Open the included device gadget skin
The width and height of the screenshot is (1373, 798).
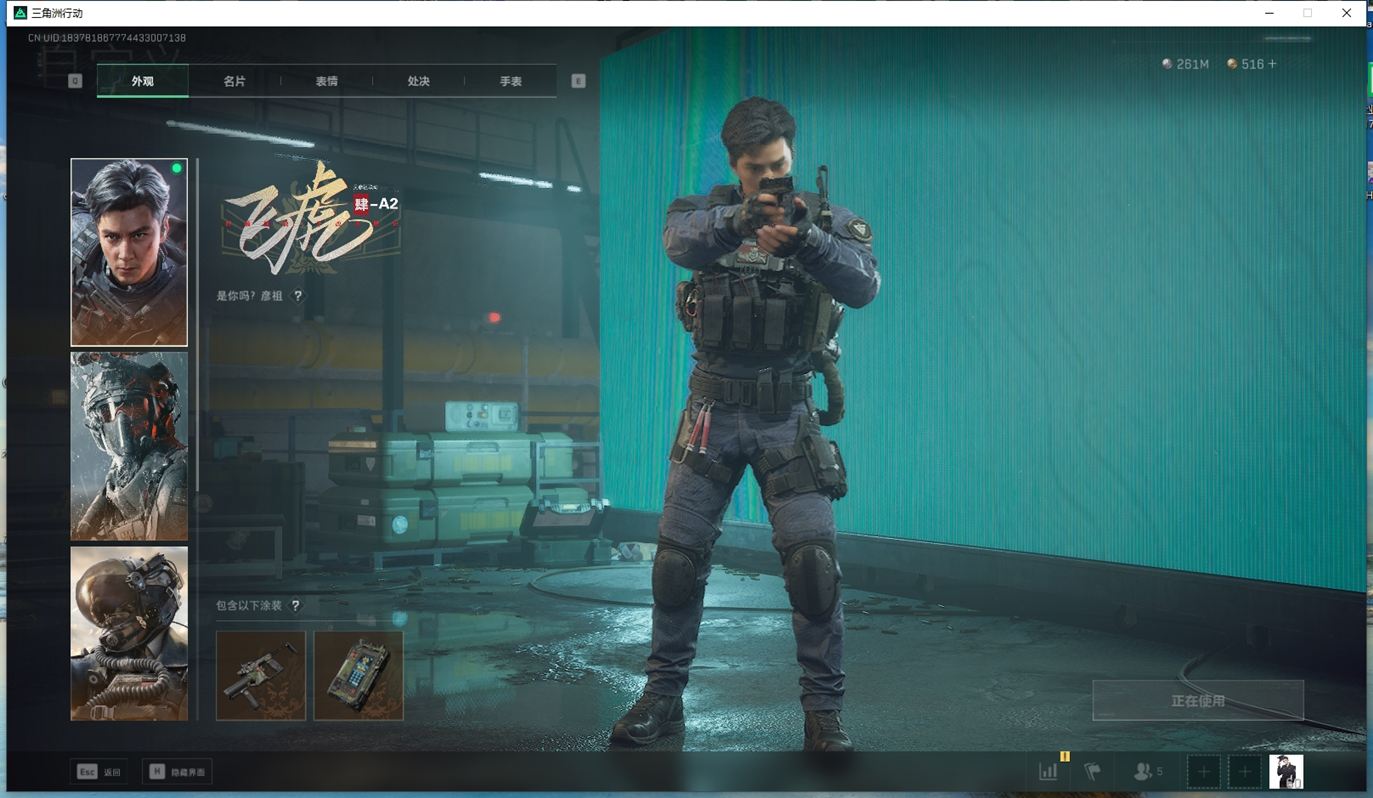tap(358, 675)
